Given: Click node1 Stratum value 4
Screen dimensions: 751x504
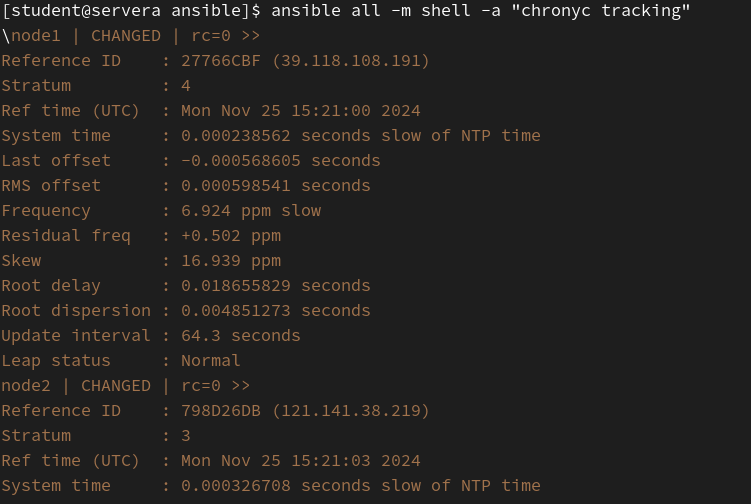Looking at the screenshot, I should pyautogui.click(x=186, y=86).
